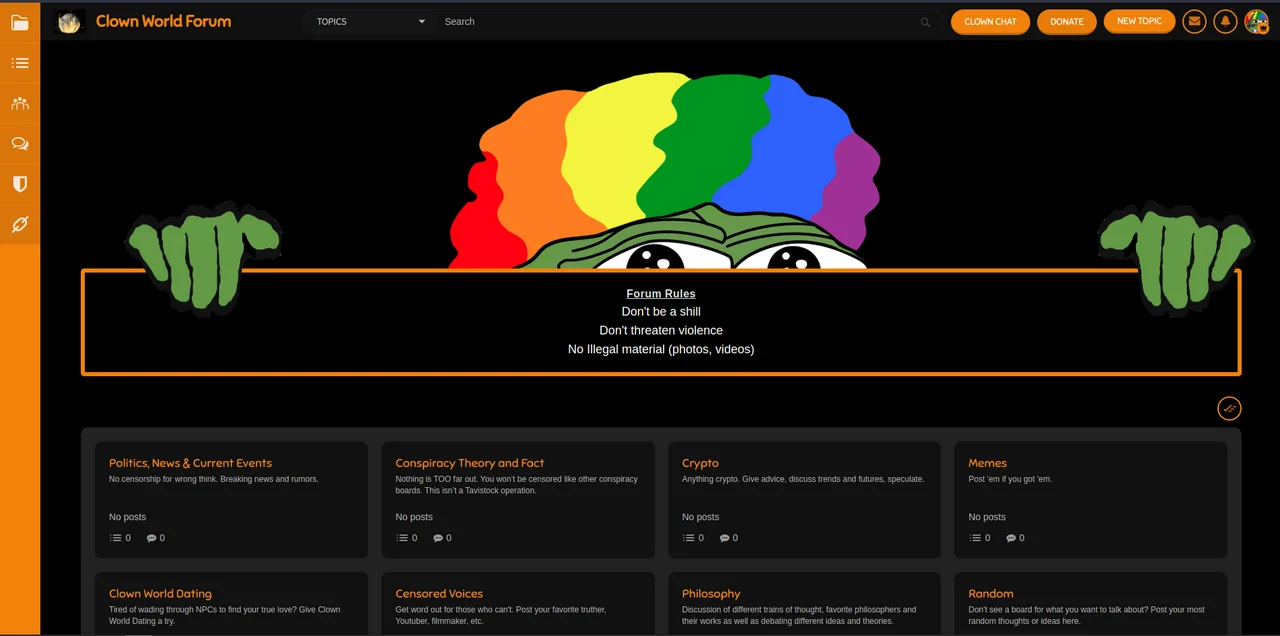The width and height of the screenshot is (1280, 636).
Task: Click the Clown Chat button
Action: (x=990, y=21)
